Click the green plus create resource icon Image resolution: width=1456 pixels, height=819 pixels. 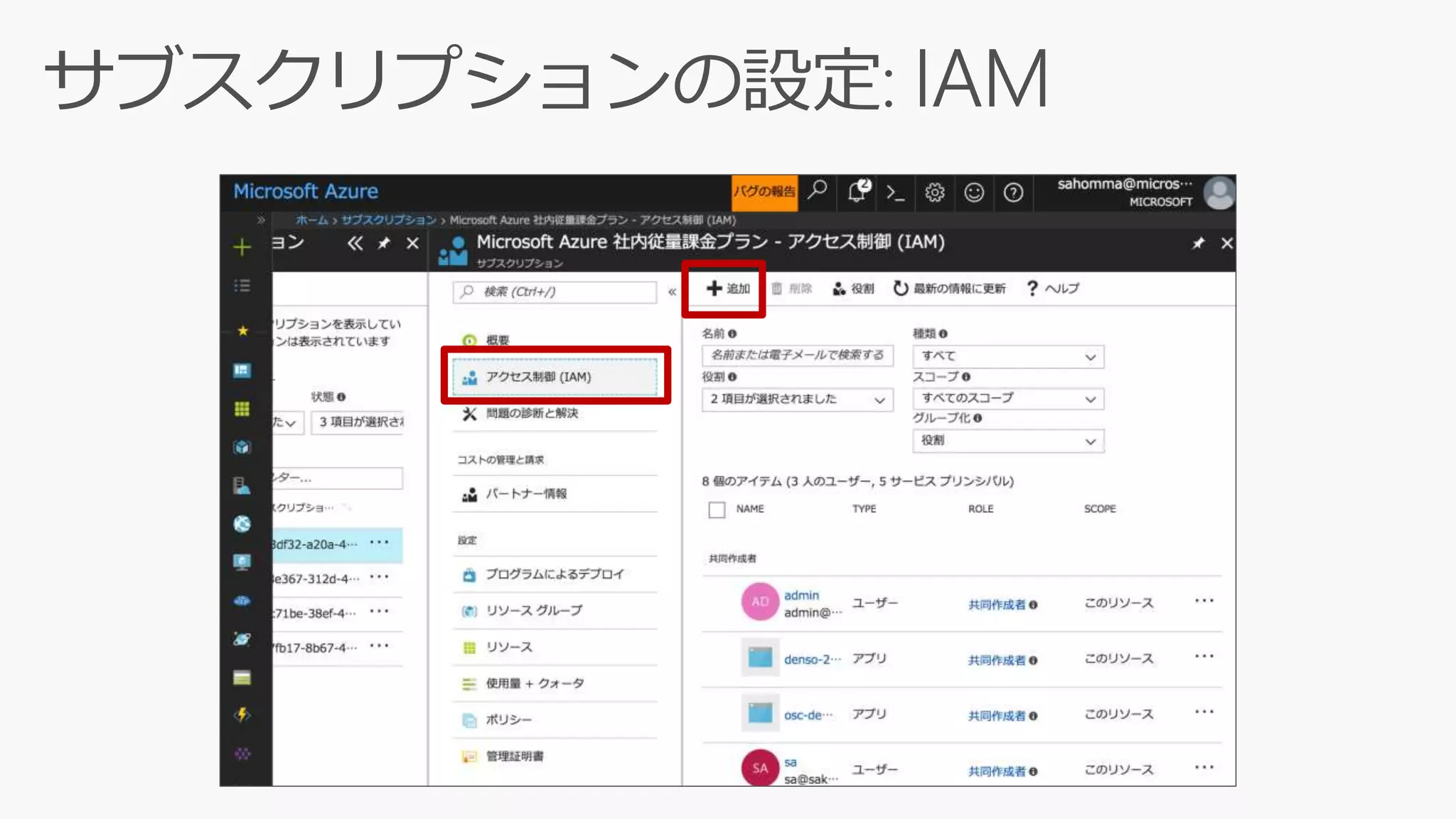tap(242, 247)
